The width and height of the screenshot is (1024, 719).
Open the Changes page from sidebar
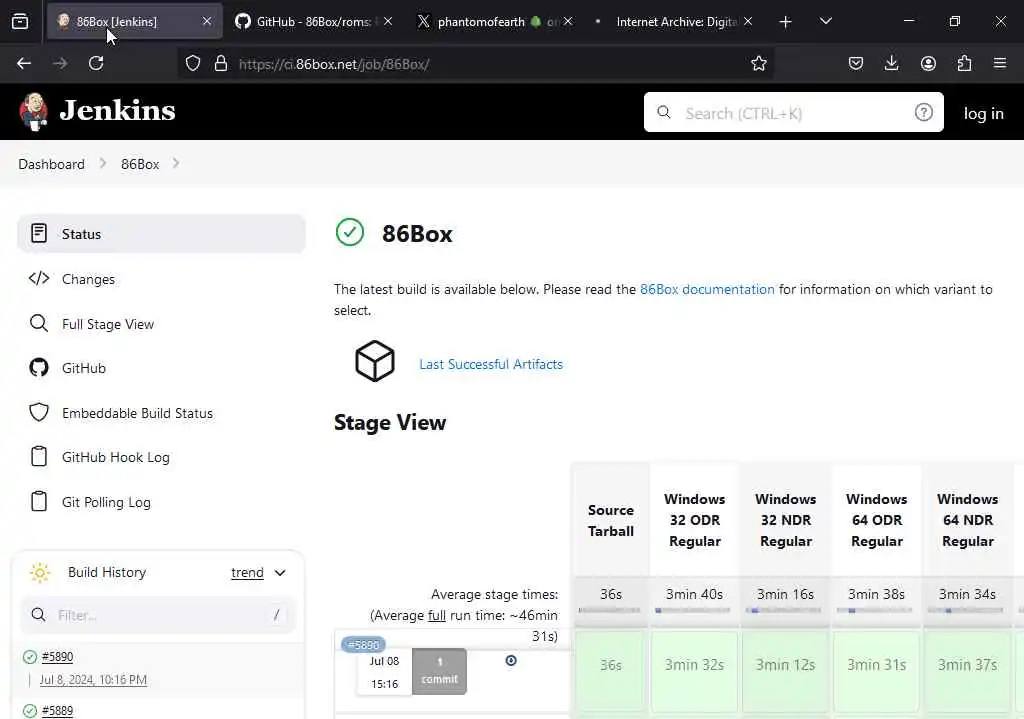coord(88,279)
